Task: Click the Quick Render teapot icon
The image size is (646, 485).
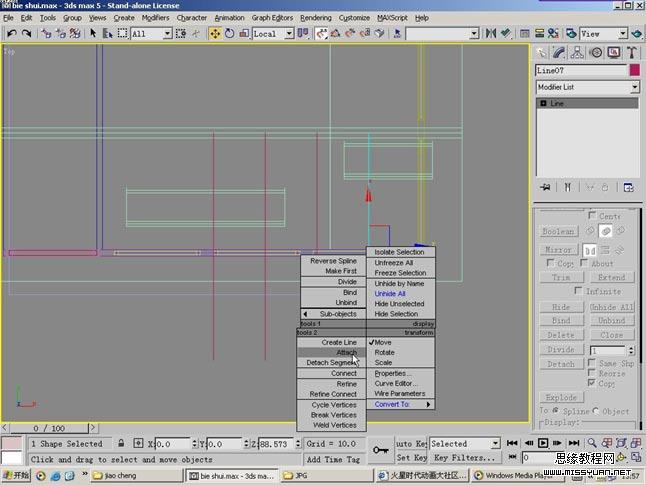Action: 637,33
